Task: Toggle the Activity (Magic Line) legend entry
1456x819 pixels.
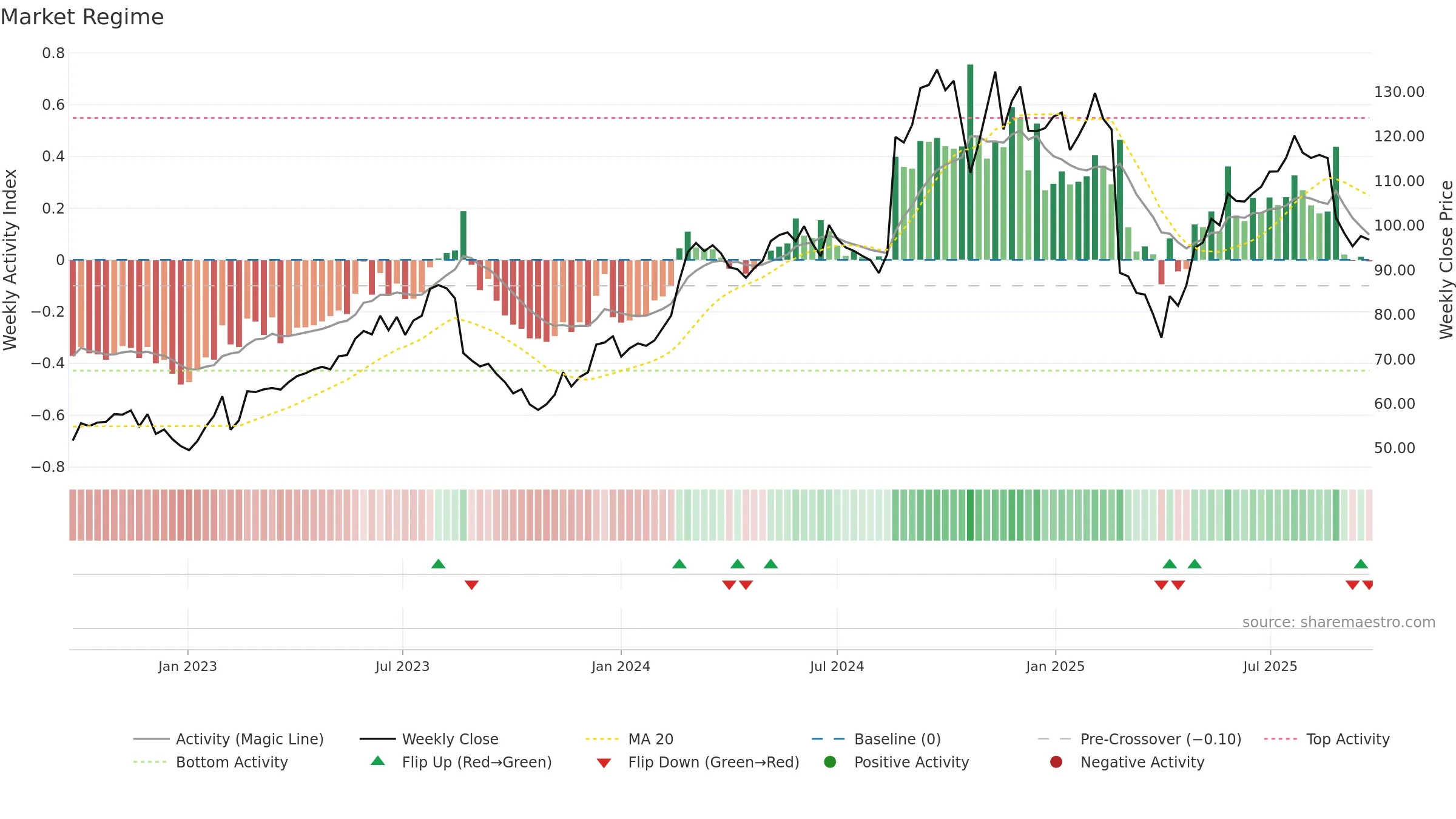Action: [229, 739]
